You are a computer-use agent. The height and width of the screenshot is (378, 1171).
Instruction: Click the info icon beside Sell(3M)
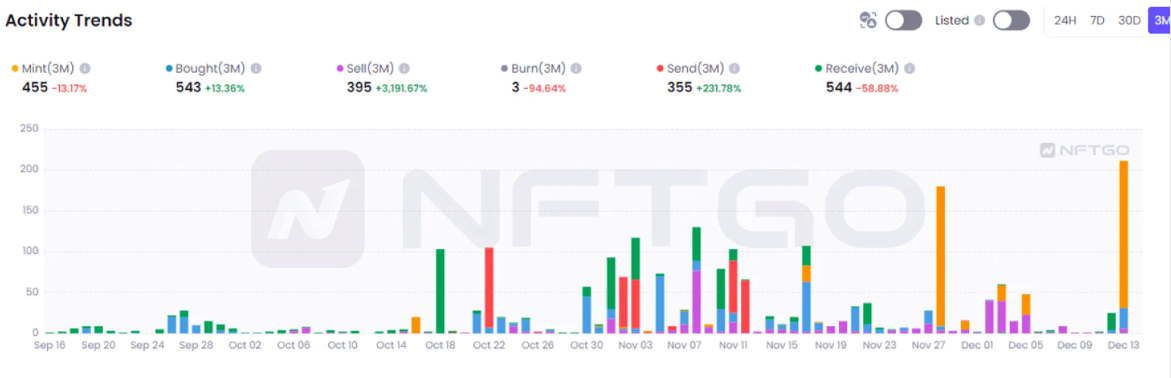coord(404,69)
